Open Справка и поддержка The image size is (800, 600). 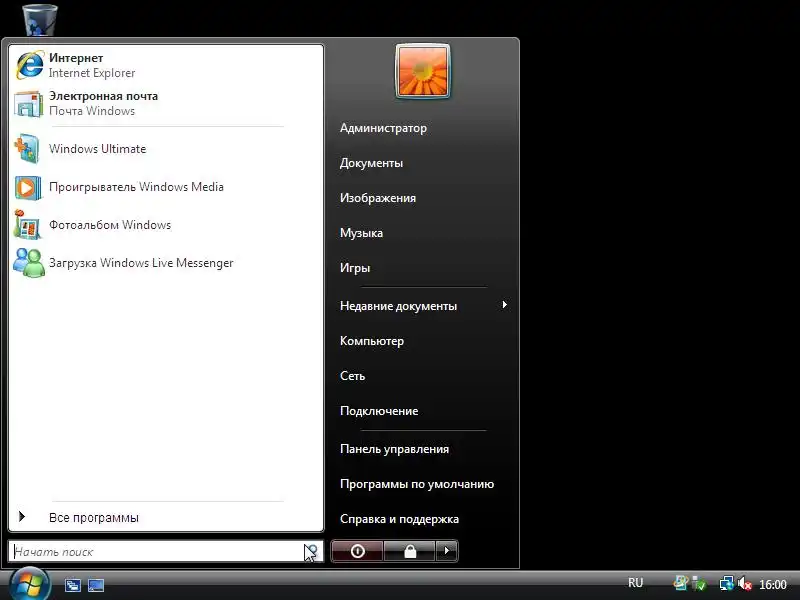399,519
